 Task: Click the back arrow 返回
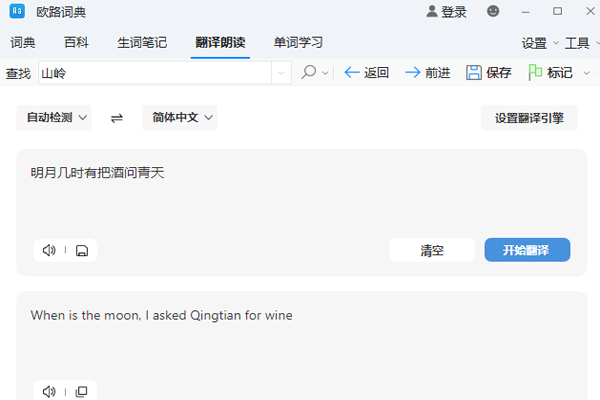point(366,72)
